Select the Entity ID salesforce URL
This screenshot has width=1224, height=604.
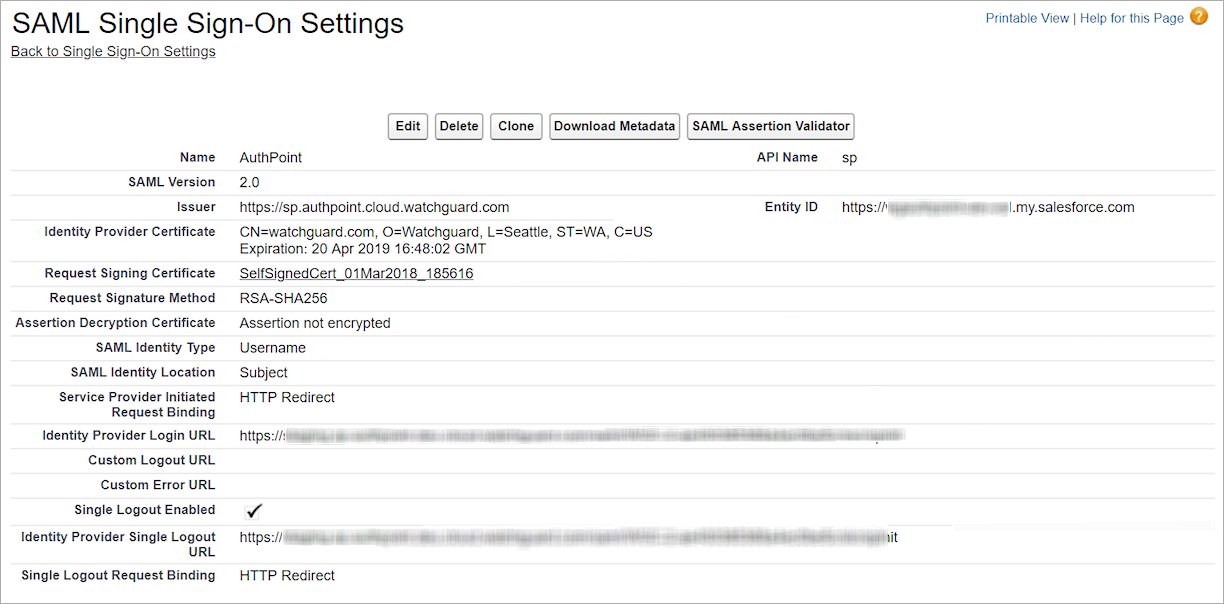[x=988, y=207]
